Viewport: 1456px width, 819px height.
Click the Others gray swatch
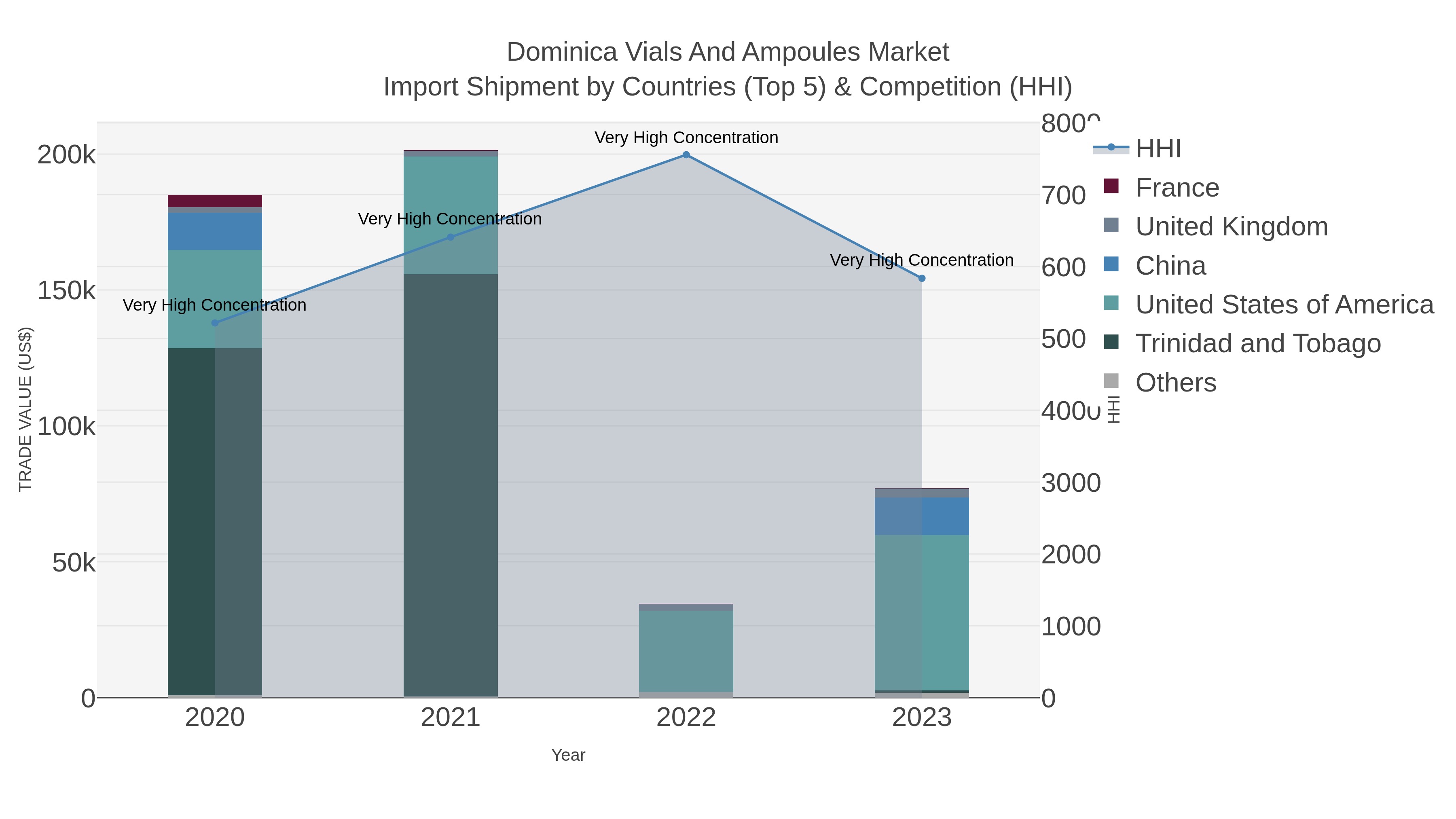pos(1111,381)
